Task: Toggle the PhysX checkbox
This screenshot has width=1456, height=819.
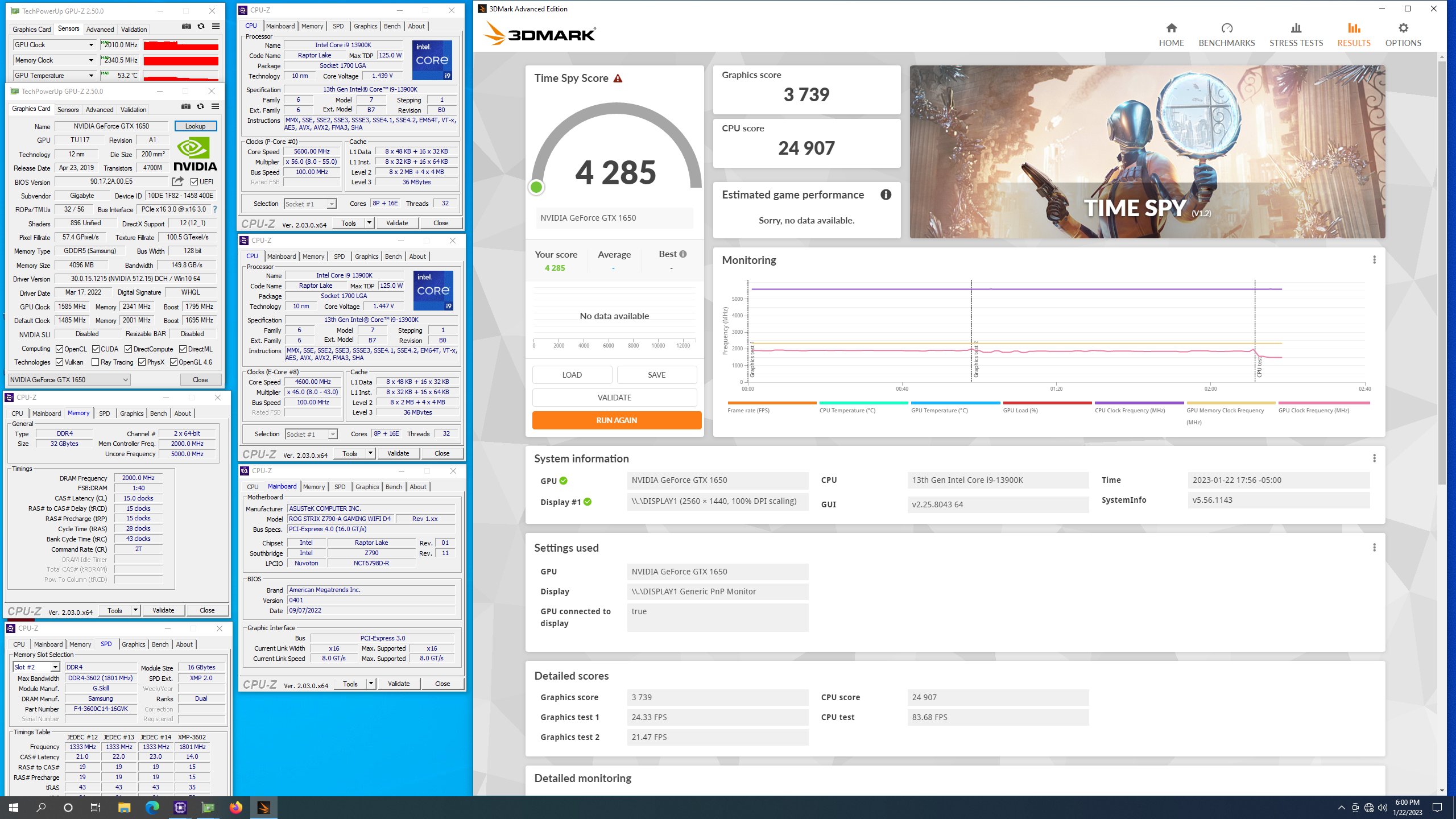Action: (142, 362)
